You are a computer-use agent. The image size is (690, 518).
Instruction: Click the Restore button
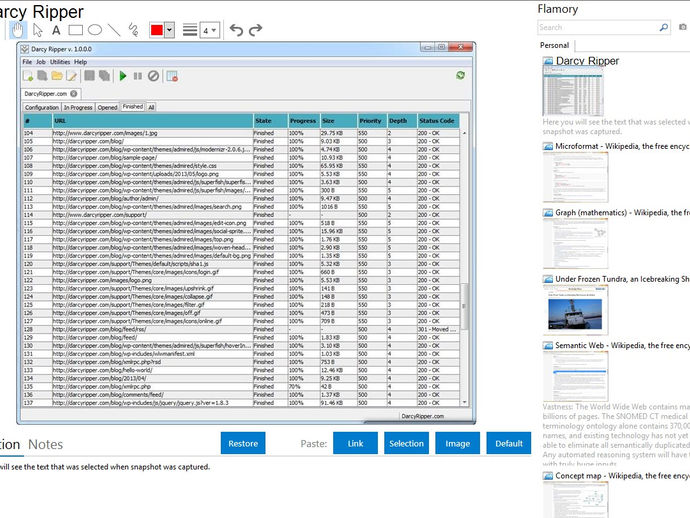(x=243, y=443)
